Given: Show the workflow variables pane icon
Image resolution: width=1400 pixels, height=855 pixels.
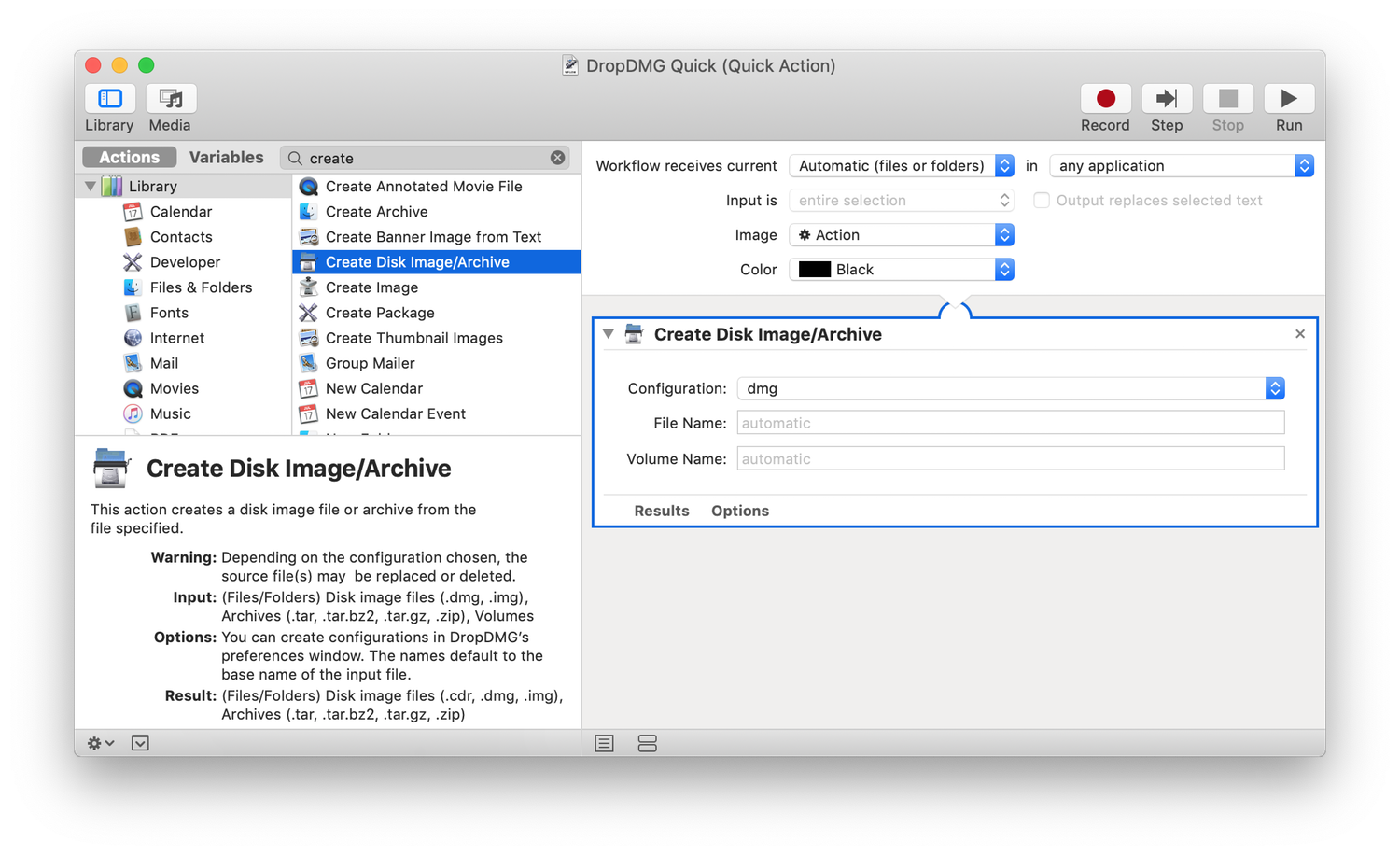Looking at the screenshot, I should point(647,743).
